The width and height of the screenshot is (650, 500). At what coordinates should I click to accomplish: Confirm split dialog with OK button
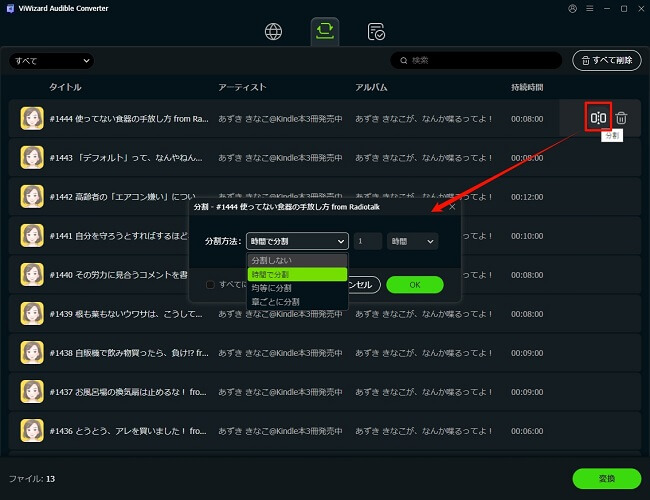415,285
